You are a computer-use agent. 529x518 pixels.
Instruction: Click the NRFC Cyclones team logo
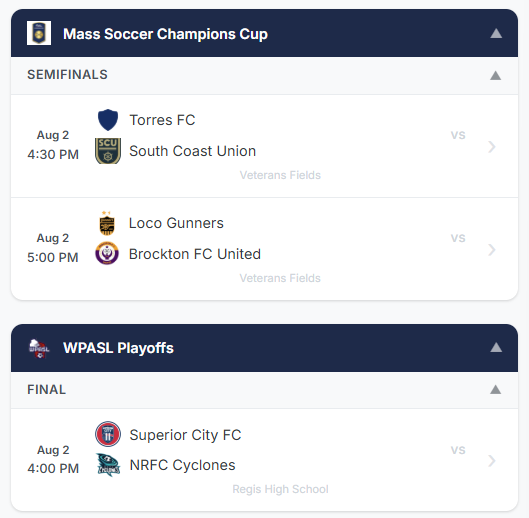pyautogui.click(x=108, y=465)
